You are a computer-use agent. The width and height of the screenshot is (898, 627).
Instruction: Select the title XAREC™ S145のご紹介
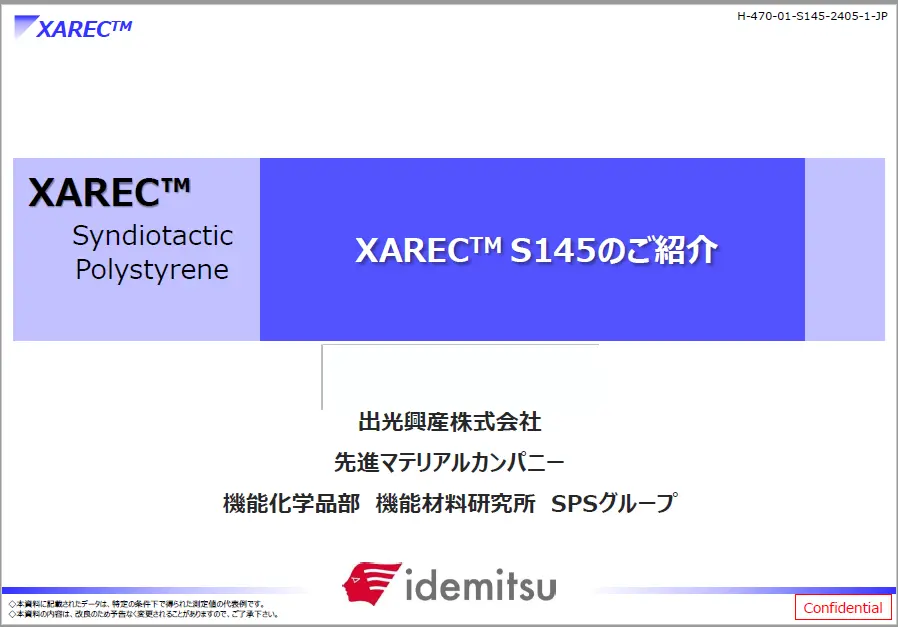pos(535,250)
